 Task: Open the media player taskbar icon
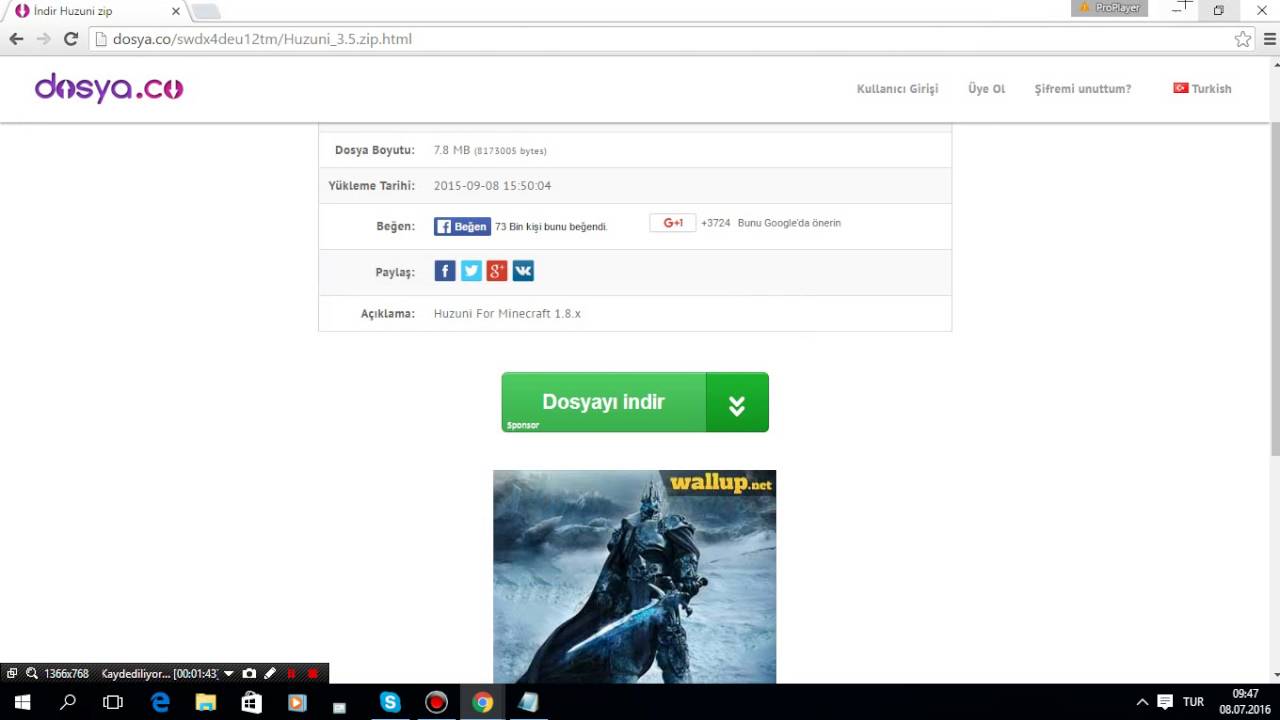[x=297, y=703]
